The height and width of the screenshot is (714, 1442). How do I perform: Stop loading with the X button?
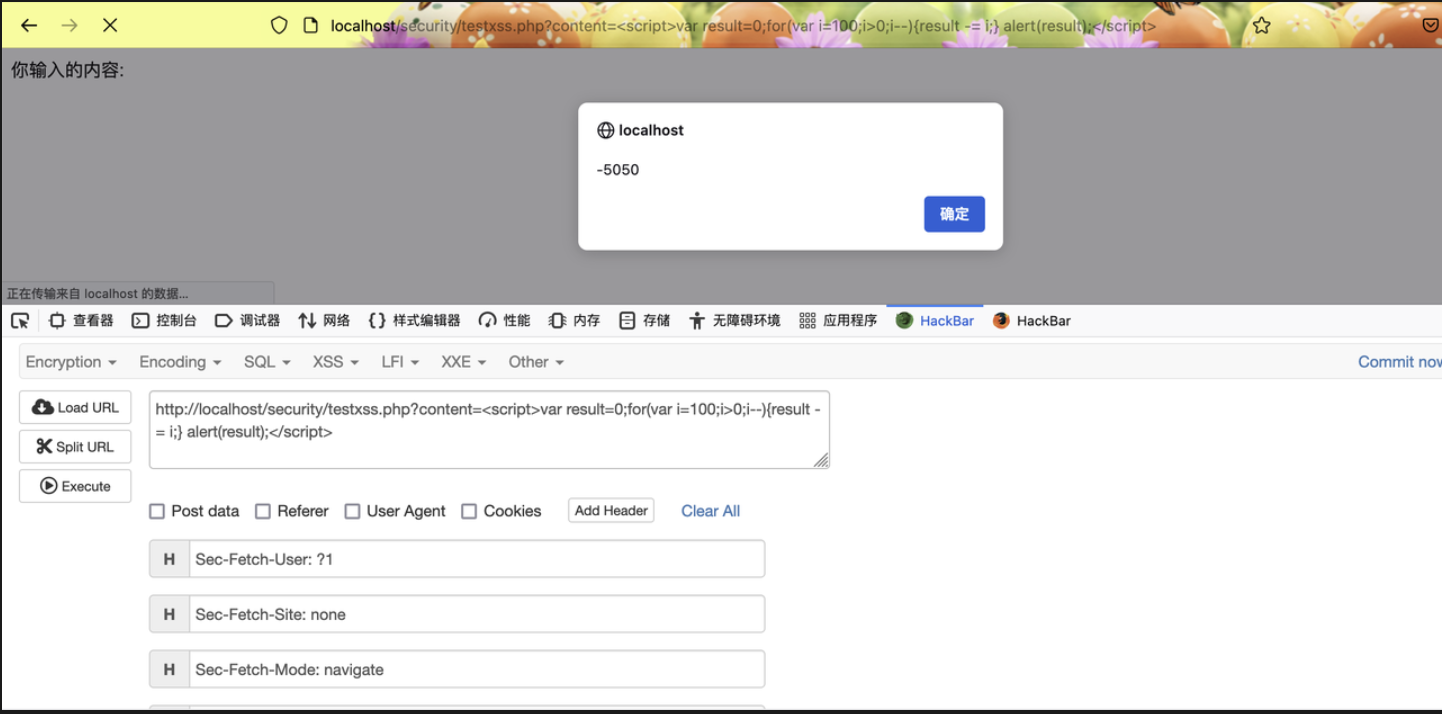click(110, 25)
